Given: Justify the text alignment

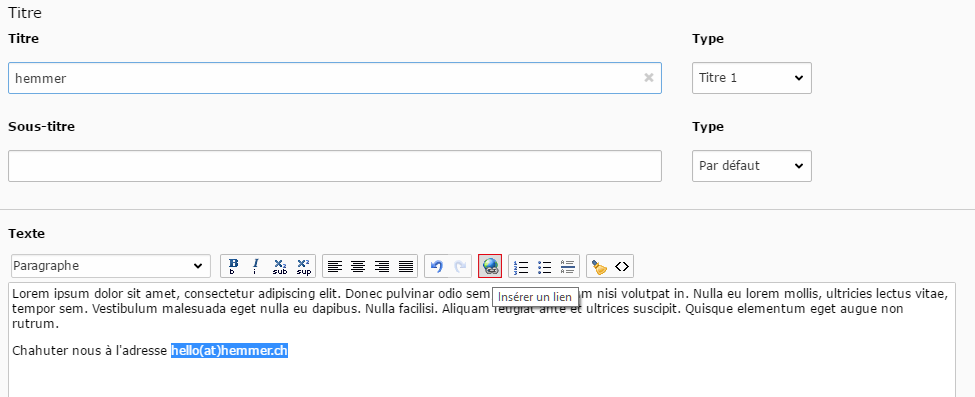Looking at the screenshot, I should coord(405,266).
